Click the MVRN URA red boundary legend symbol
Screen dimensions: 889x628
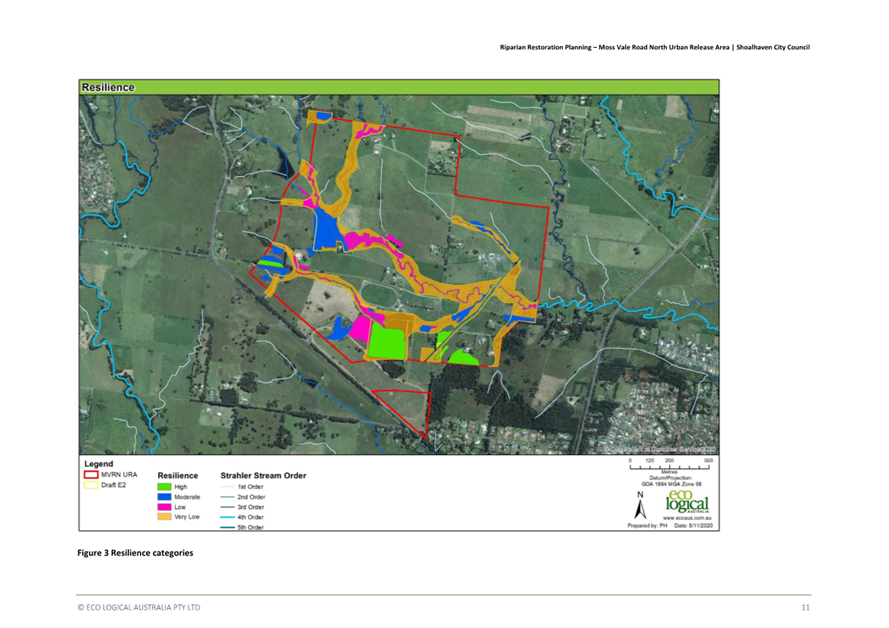91,475
